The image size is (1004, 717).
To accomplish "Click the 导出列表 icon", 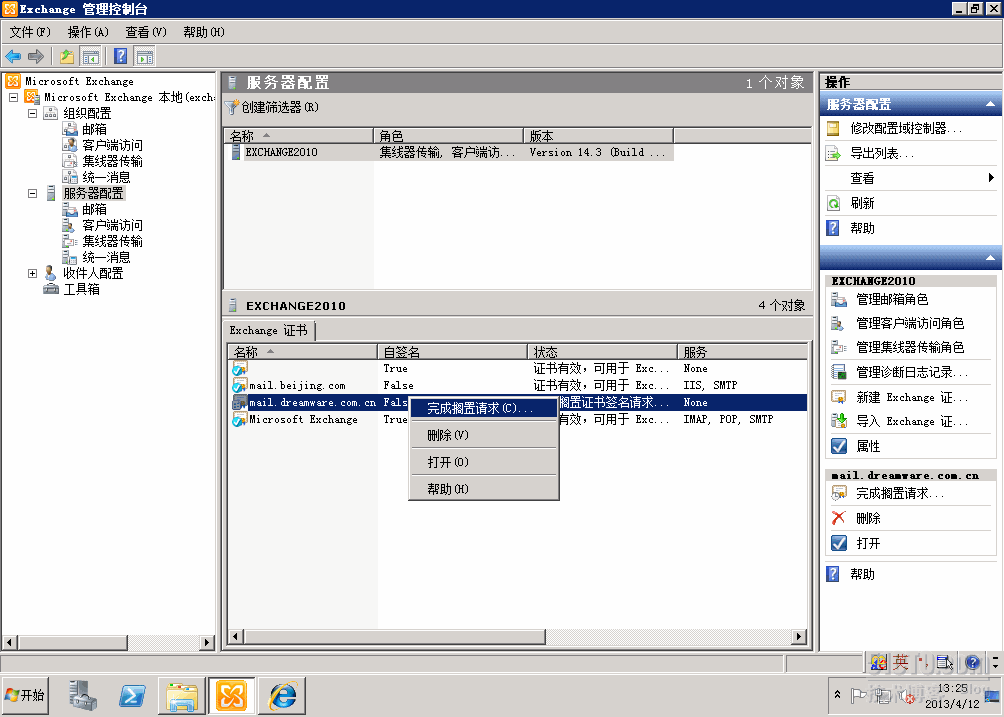I will [x=833, y=154].
